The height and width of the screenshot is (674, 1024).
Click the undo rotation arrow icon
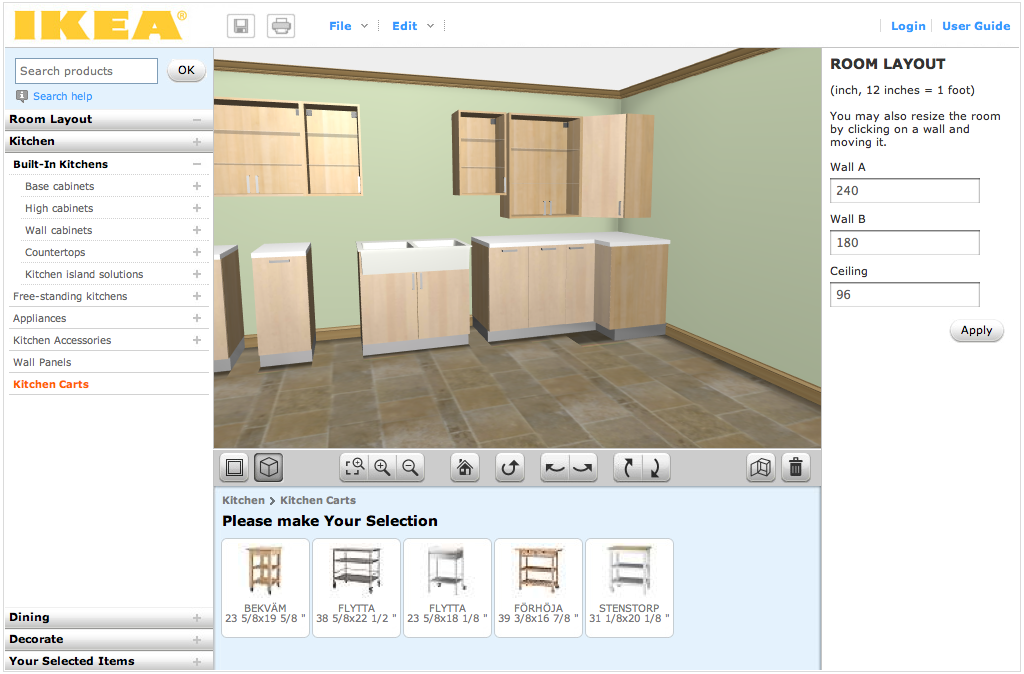click(510, 468)
